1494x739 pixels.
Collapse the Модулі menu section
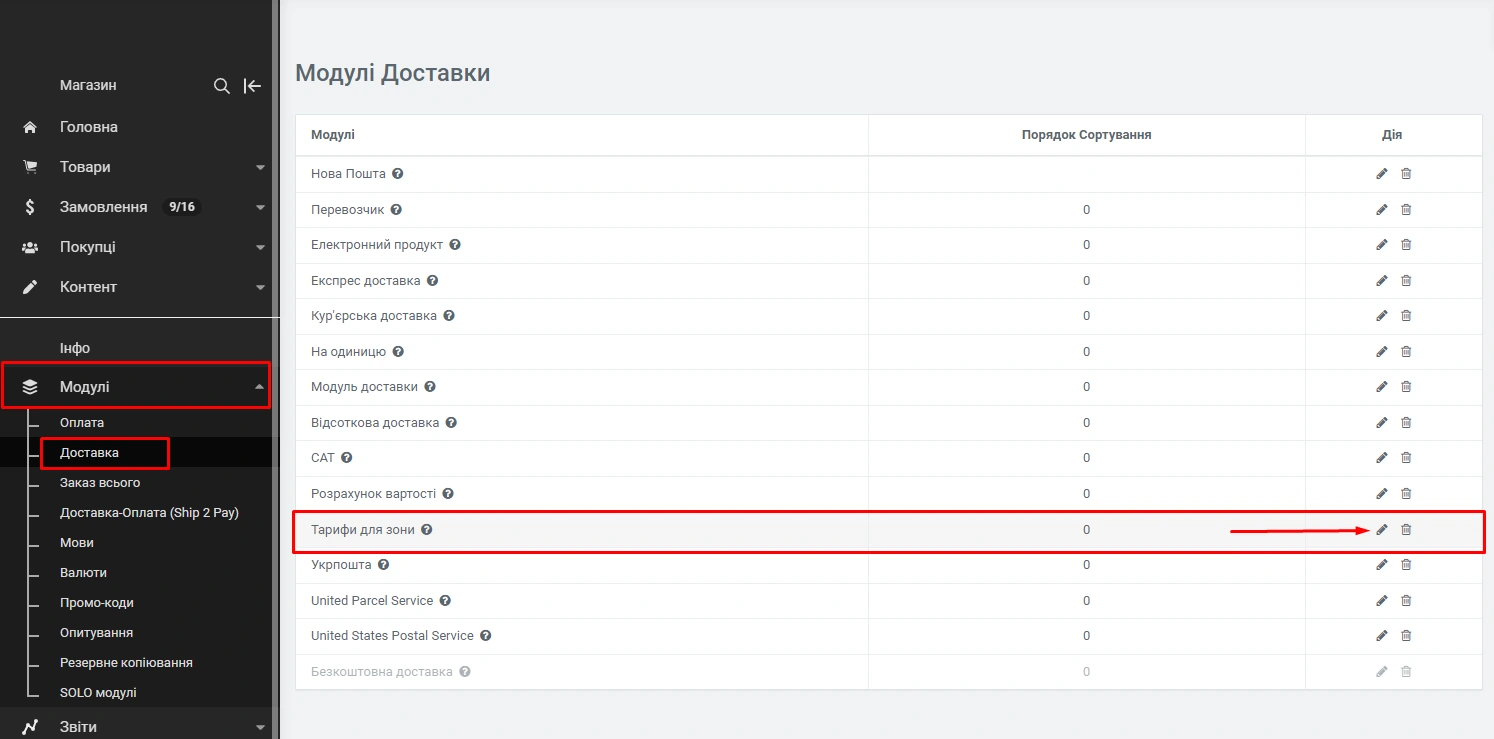[x=260, y=387]
